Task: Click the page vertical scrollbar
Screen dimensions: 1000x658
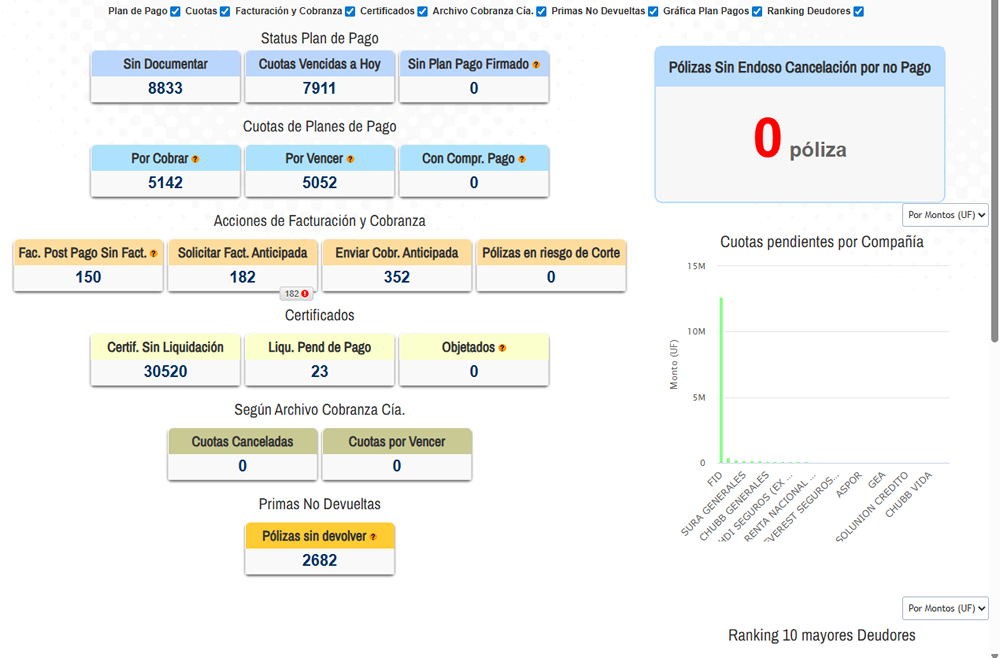Action: pos(994,200)
